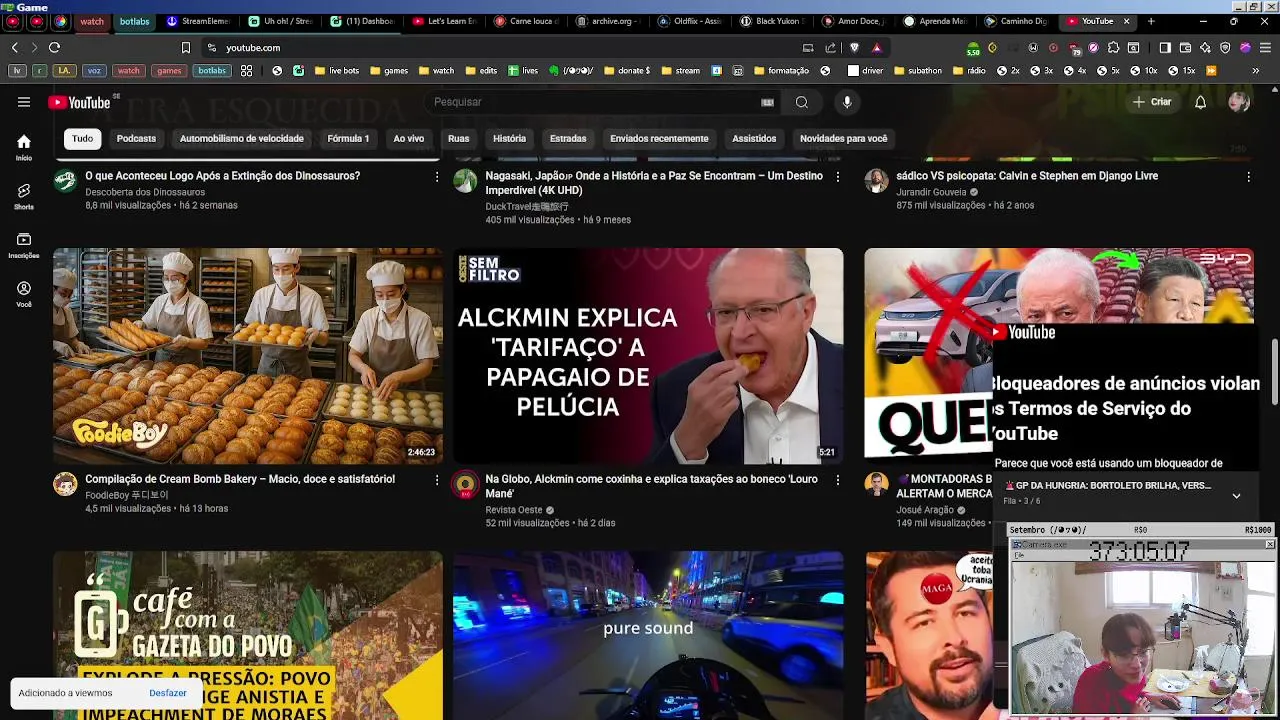1280x720 pixels.
Task: Open the on-screen keyboard in search box
Action: pos(767,102)
